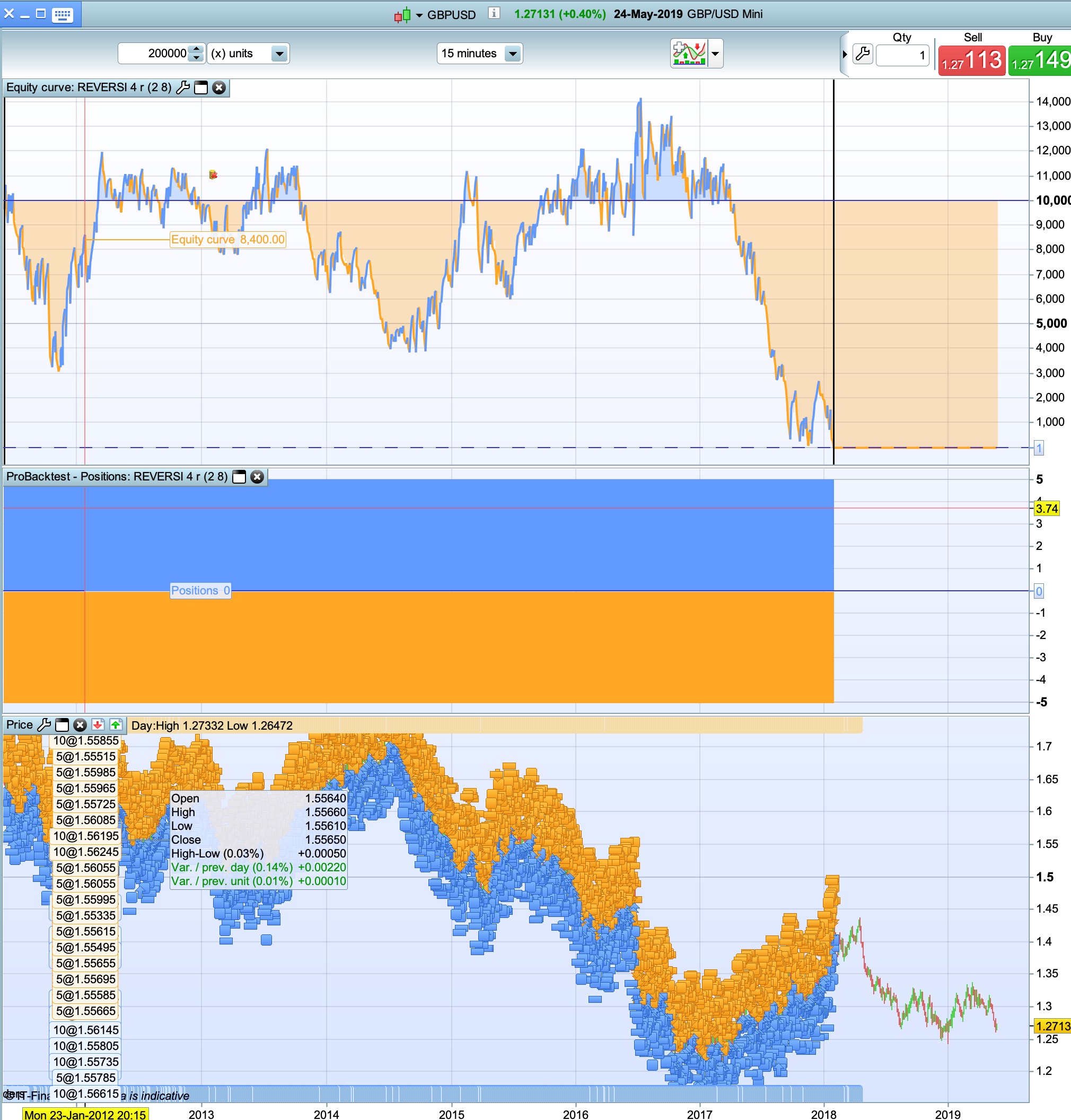Screen dimensions: 1071x1120
Task: Click the Price panel wrench settings
Action: [43, 725]
